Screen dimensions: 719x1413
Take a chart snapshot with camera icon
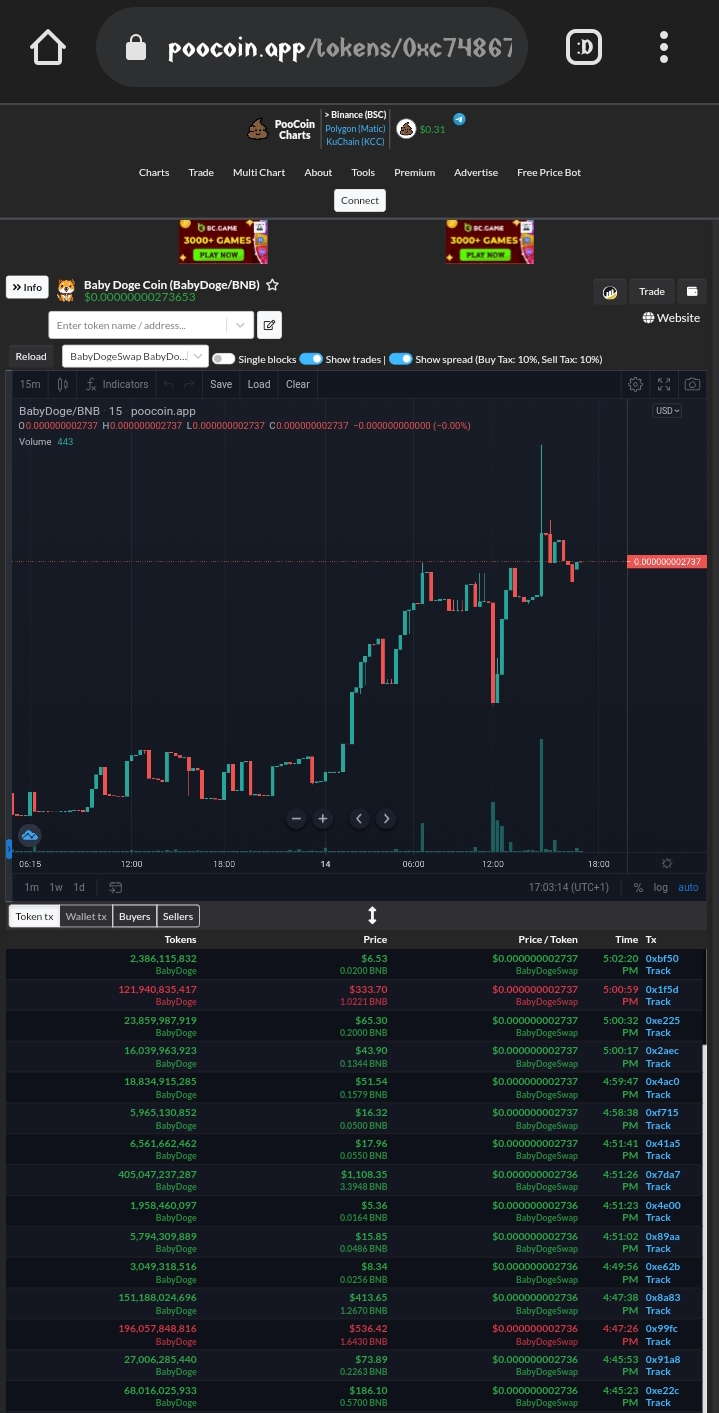point(692,384)
